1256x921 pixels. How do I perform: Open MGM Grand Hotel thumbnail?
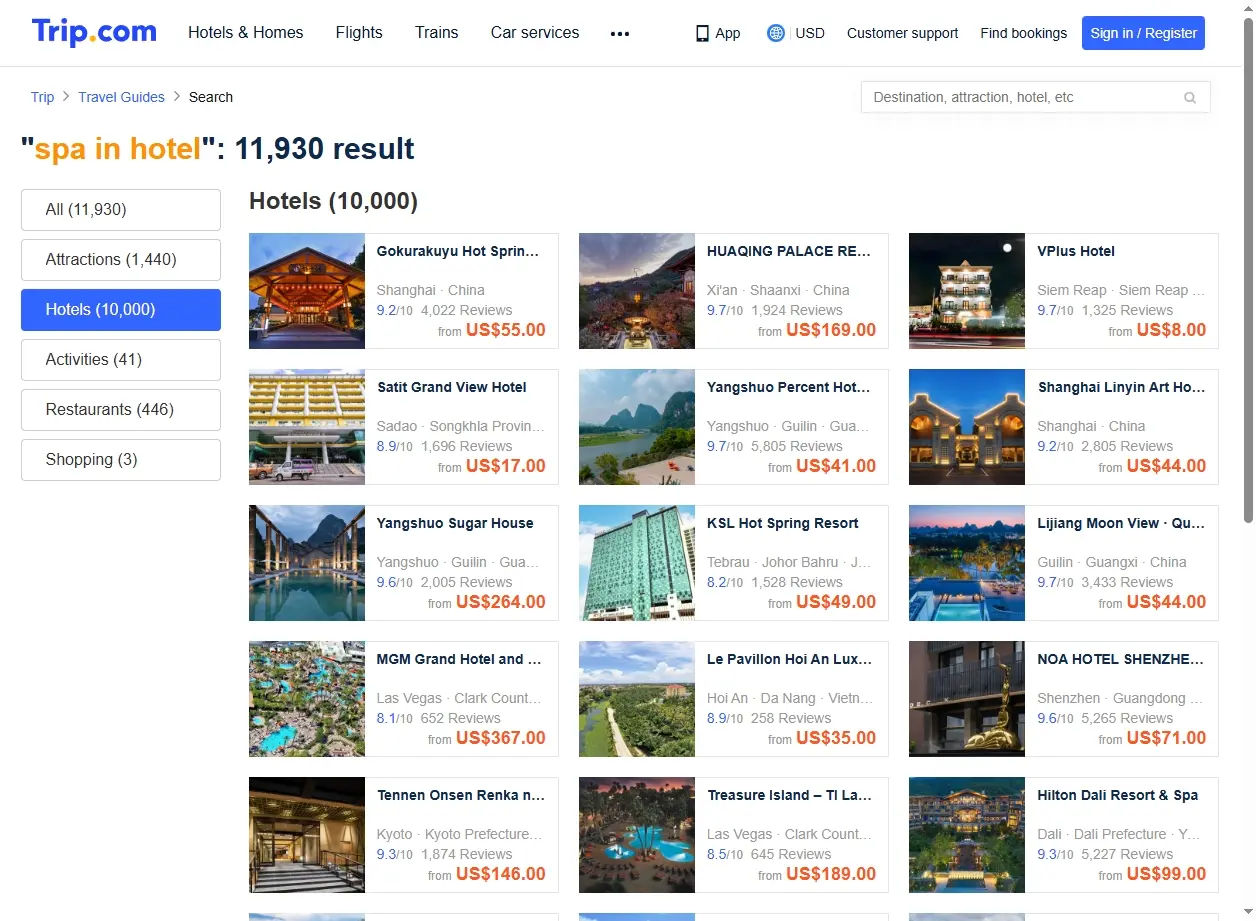coord(307,699)
